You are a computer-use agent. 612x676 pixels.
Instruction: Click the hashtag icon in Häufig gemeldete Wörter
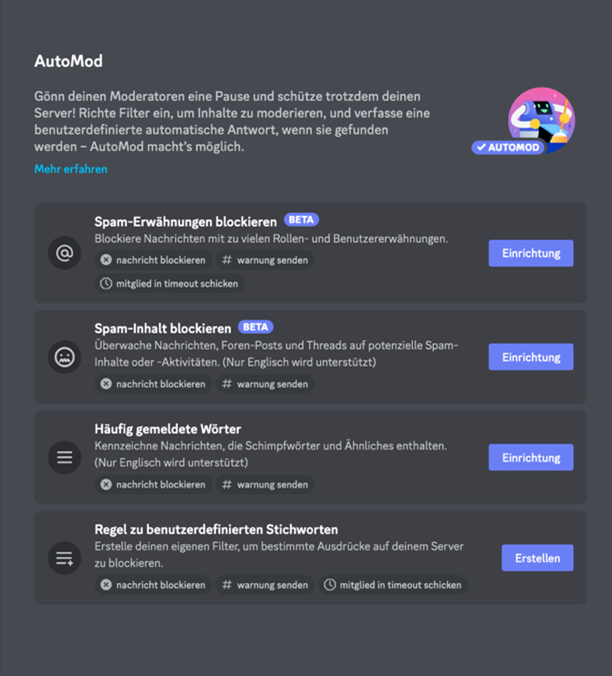coord(227,485)
